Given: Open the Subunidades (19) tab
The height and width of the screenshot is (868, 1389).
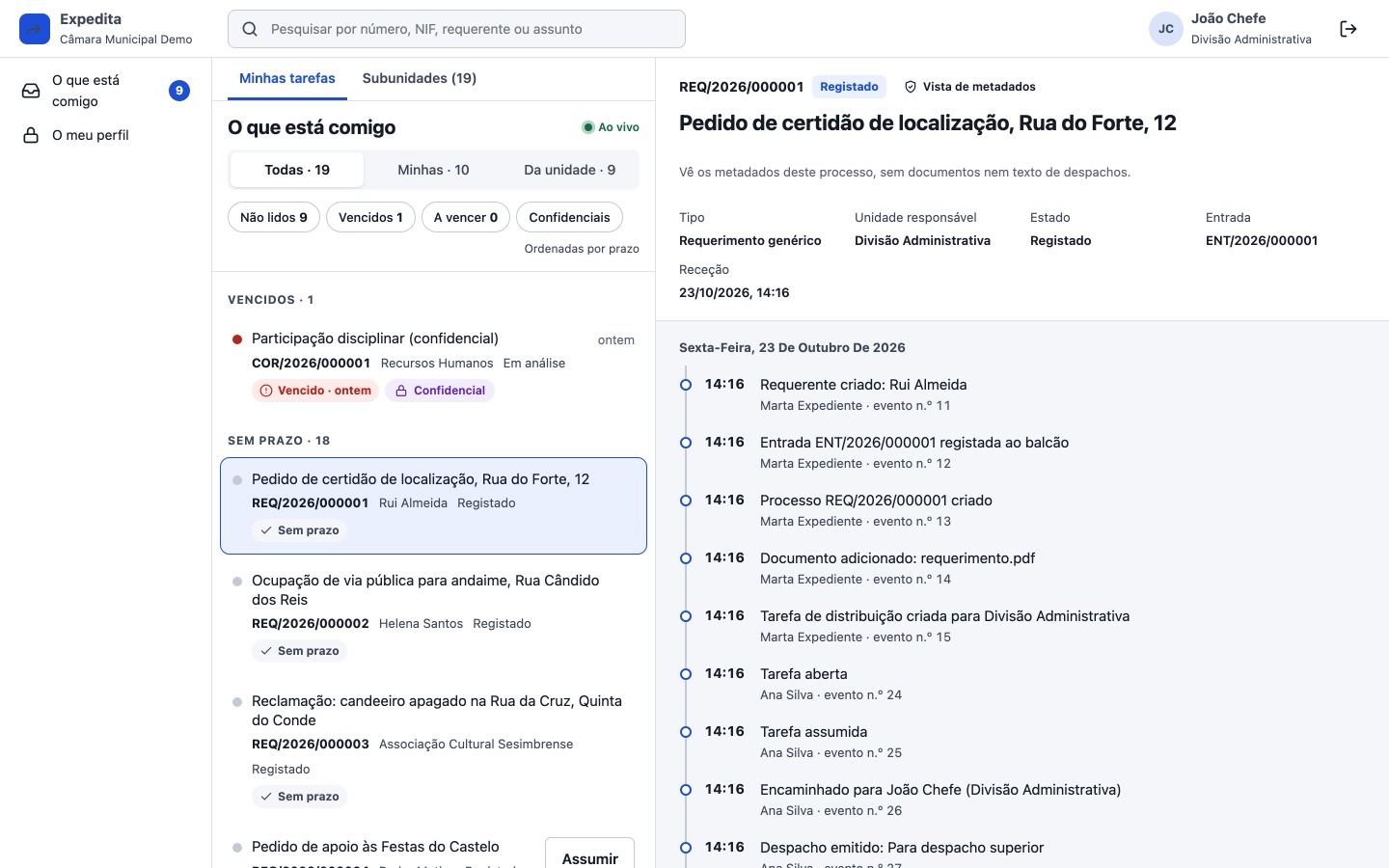Looking at the screenshot, I should click(x=420, y=79).
